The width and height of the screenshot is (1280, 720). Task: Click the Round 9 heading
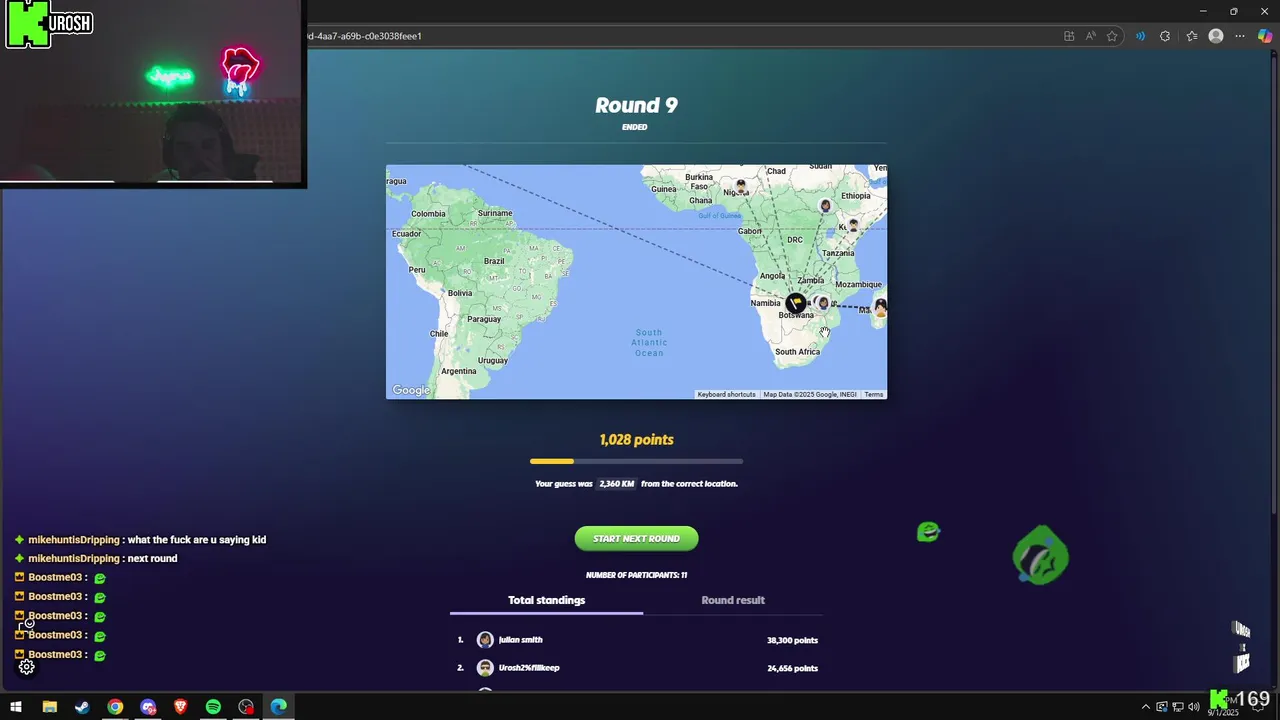636,105
